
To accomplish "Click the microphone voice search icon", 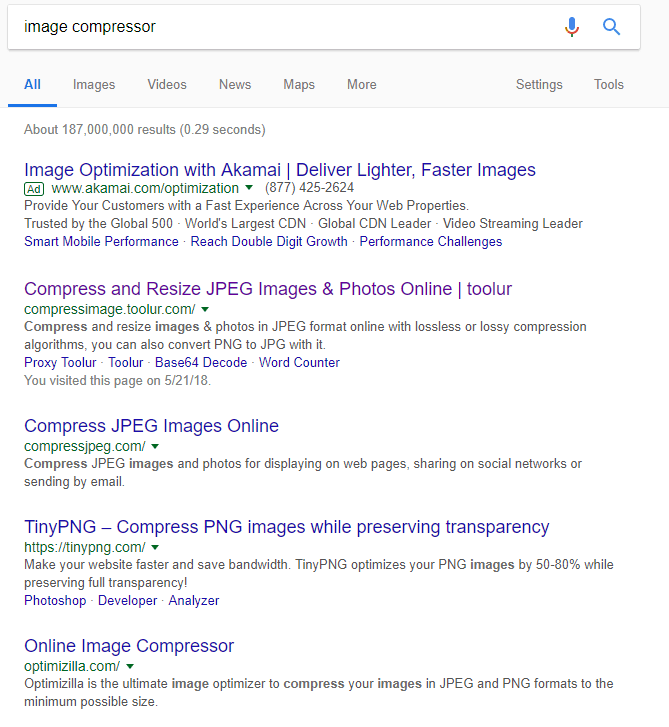I will (572, 27).
